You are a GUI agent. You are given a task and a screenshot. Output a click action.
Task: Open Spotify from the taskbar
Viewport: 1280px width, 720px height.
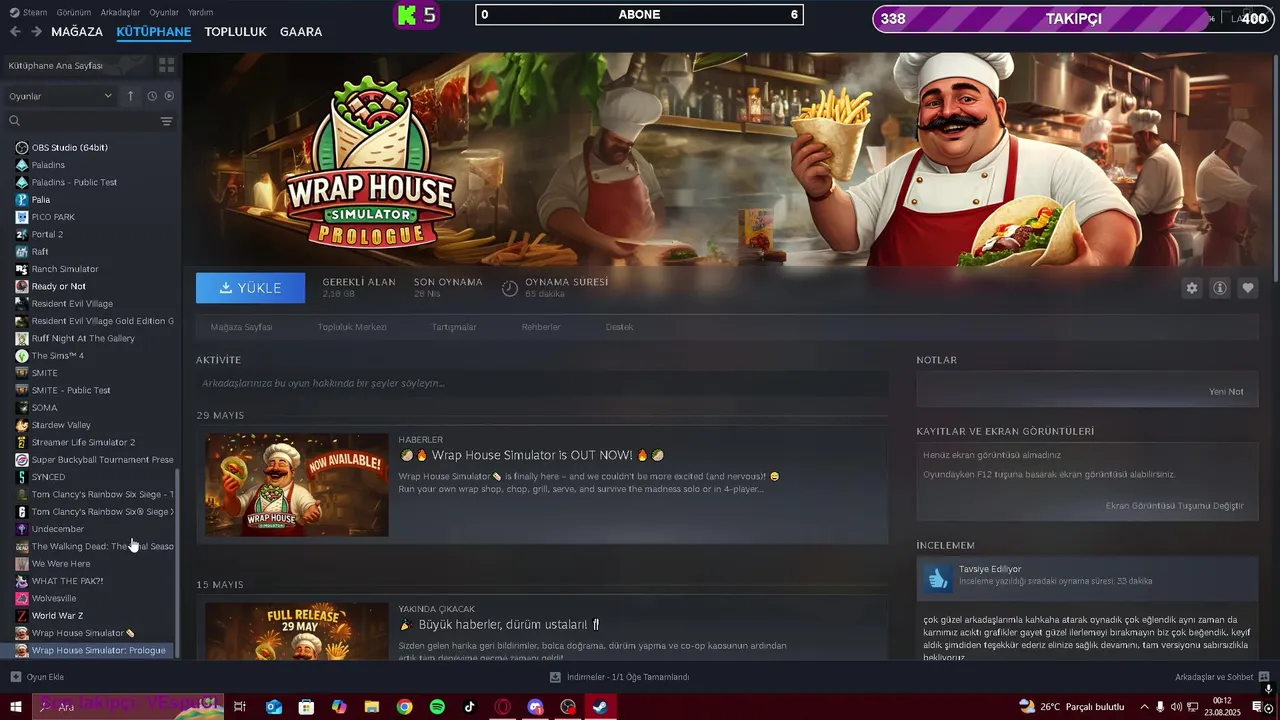437,707
